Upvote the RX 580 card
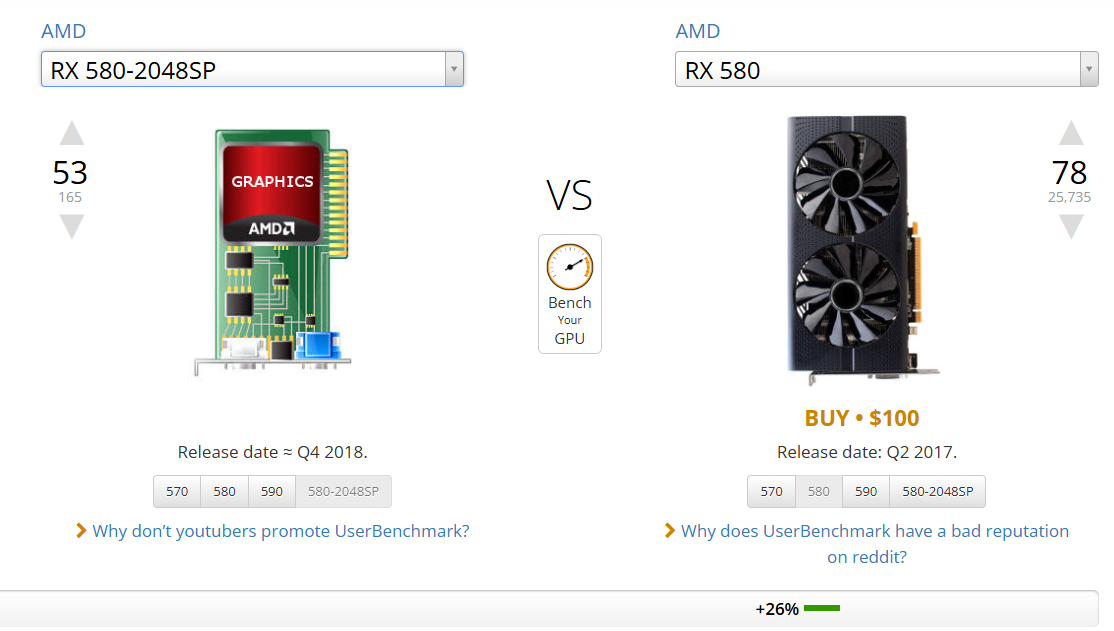This screenshot has height=631, width=1114. coord(1071,134)
